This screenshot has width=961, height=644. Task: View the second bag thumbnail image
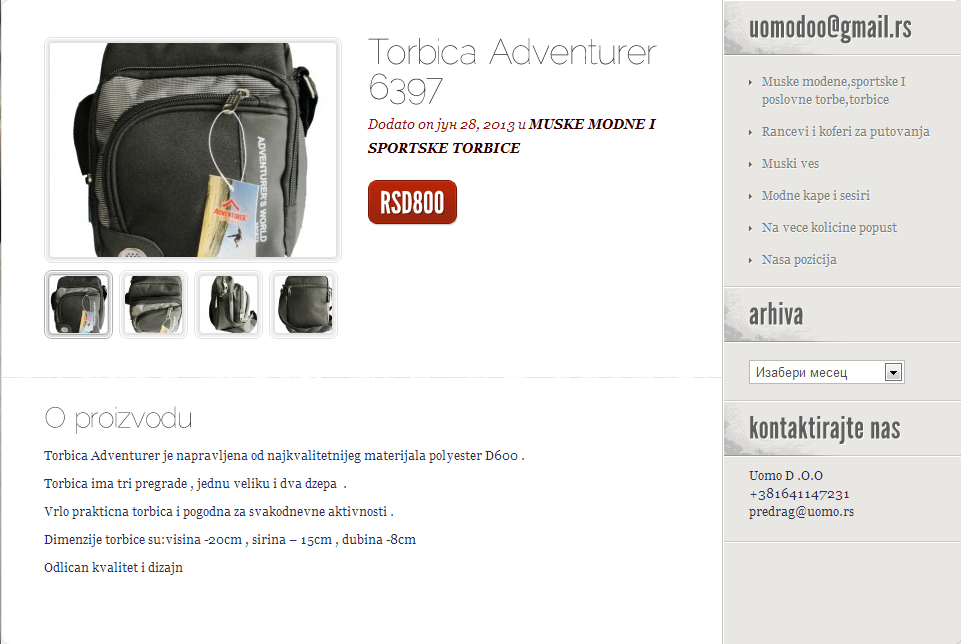153,305
